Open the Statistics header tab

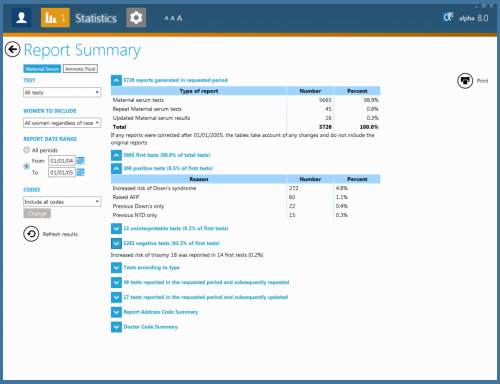[96, 18]
